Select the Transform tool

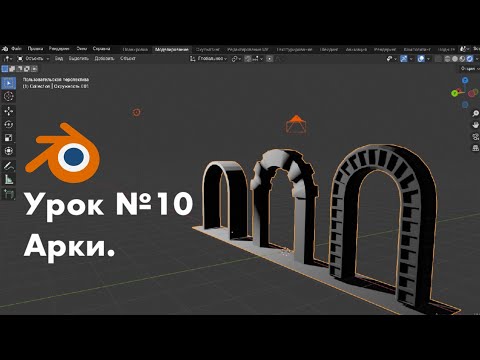point(9,151)
